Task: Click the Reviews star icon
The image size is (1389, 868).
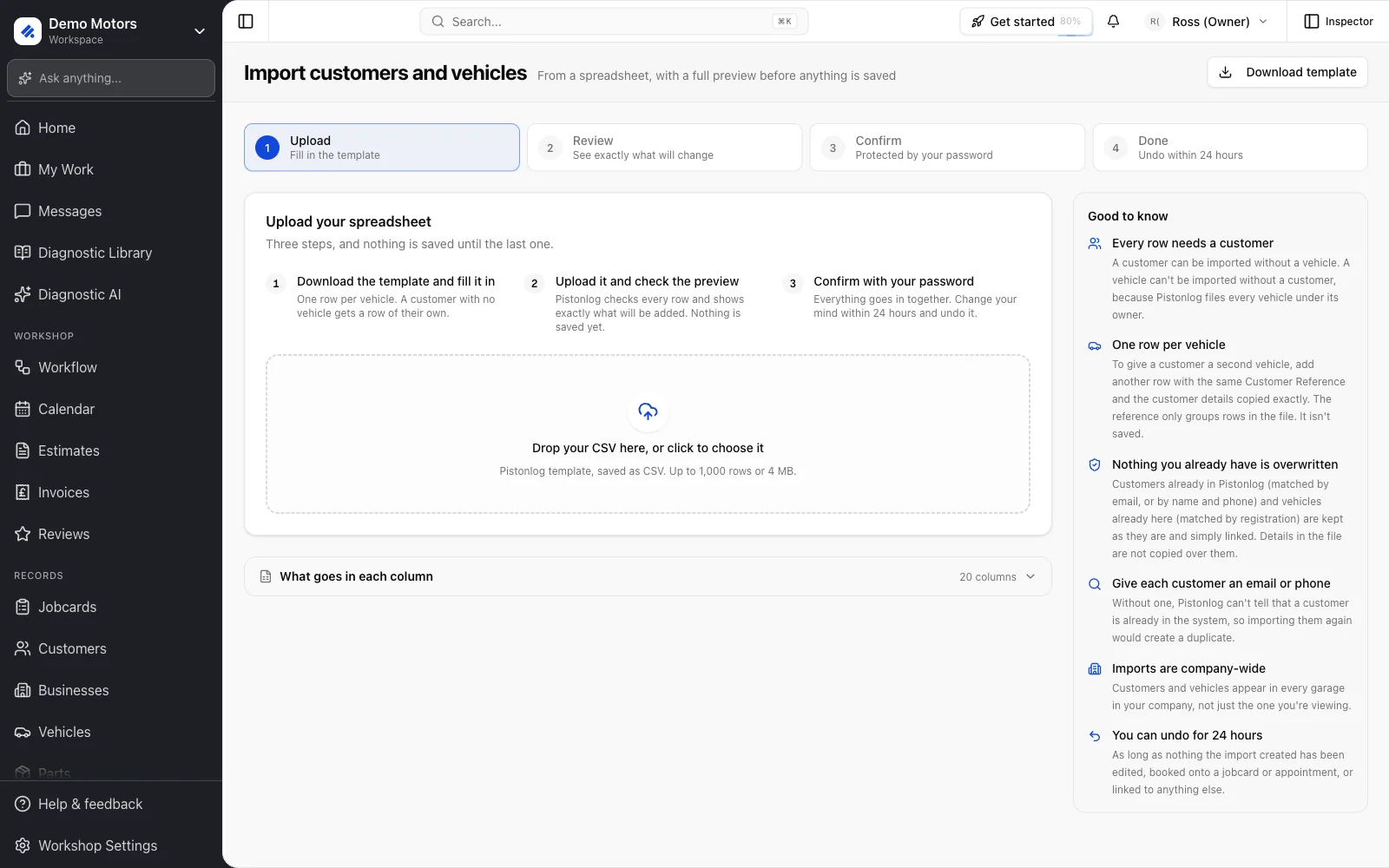Action: click(x=23, y=534)
